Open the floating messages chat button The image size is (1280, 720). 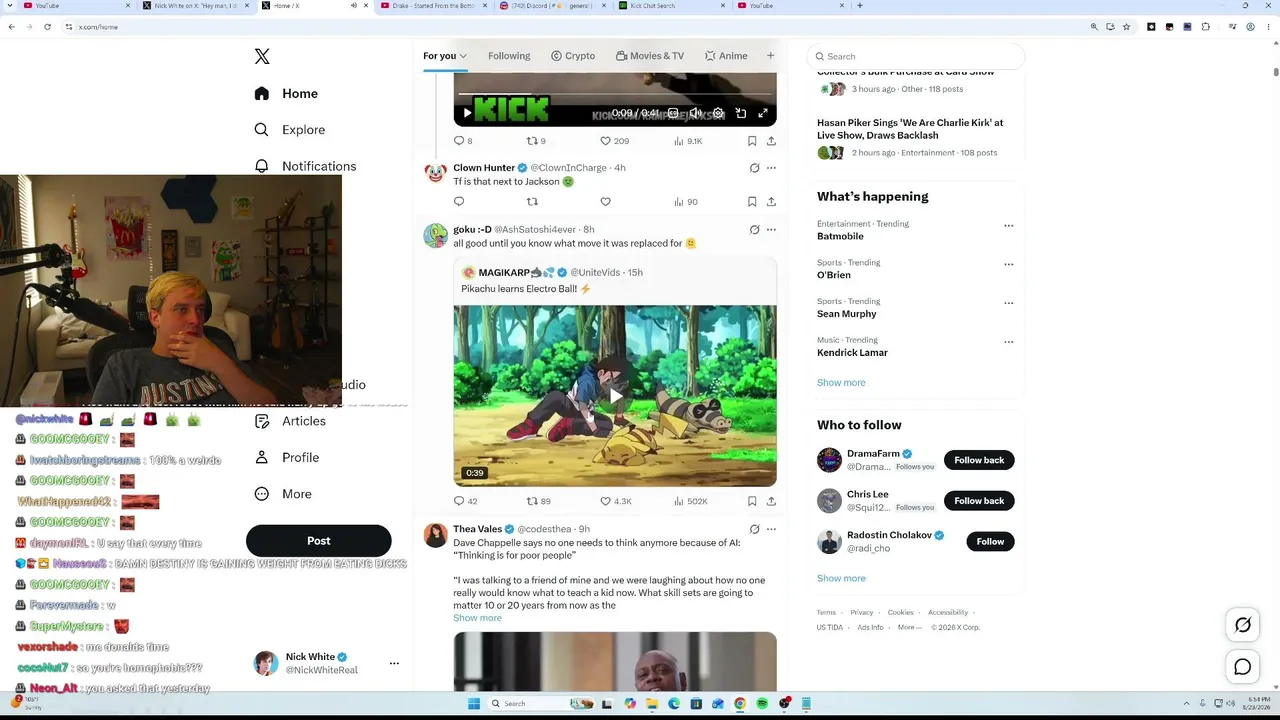tap(1243, 667)
